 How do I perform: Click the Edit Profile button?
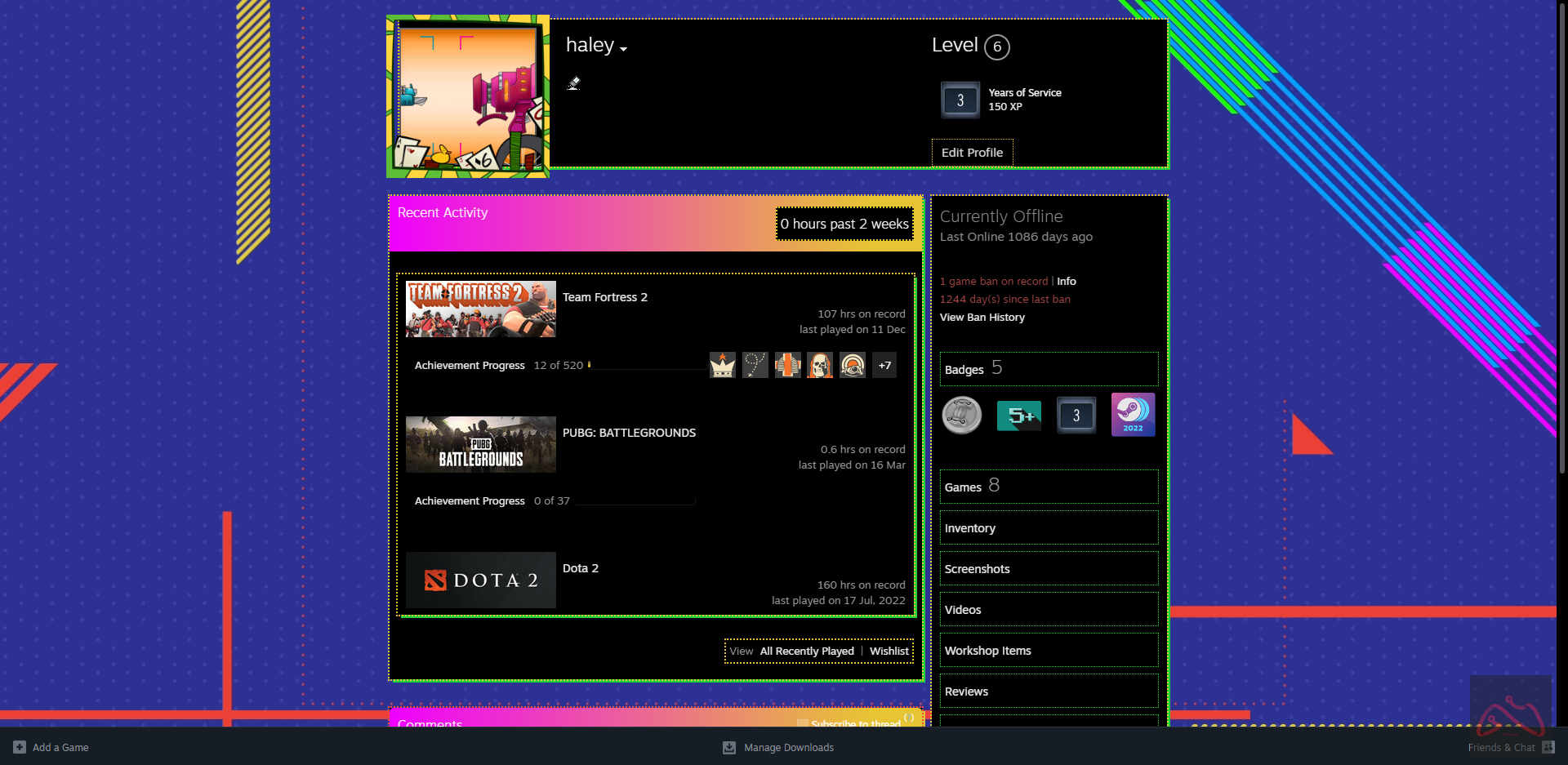click(x=972, y=153)
